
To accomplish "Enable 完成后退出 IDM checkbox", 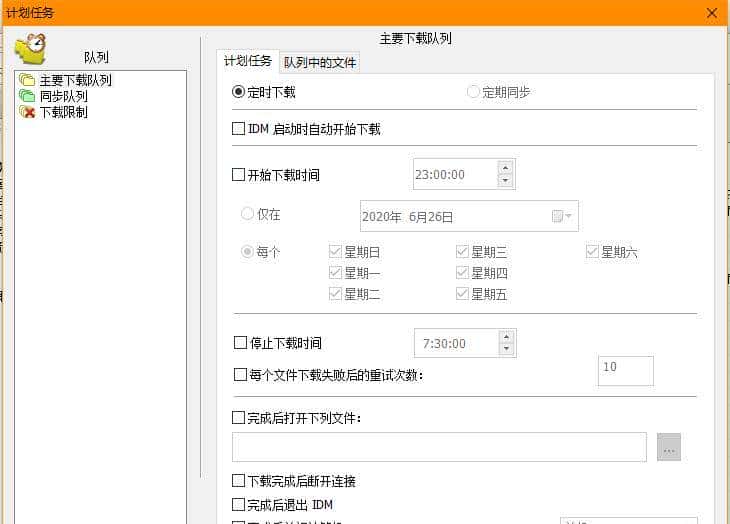I will click(238, 504).
